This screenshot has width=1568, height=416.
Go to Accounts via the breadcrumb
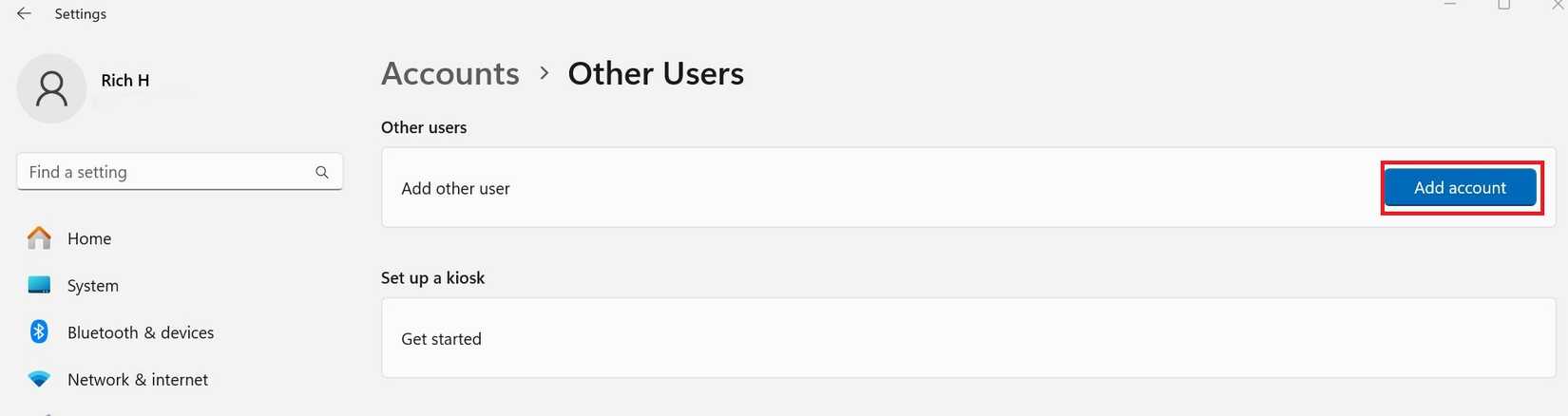coord(450,73)
